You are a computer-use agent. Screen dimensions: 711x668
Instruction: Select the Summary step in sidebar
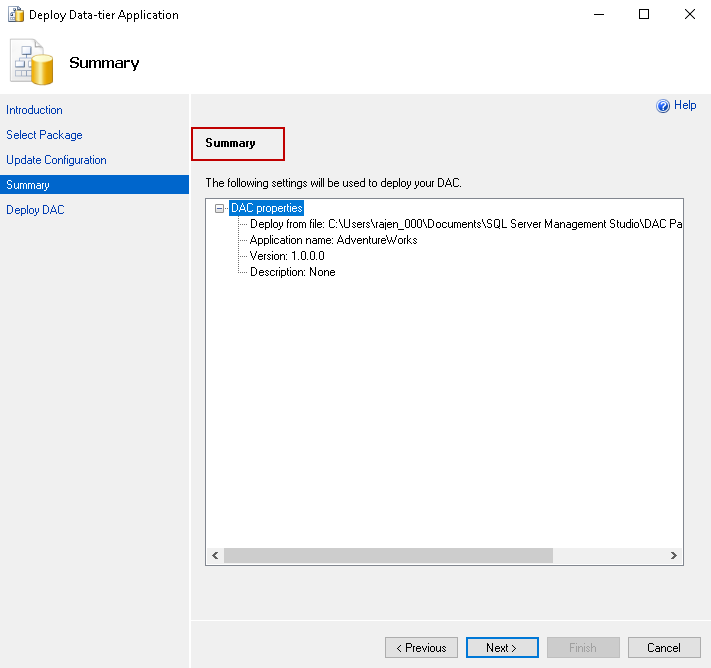pos(28,185)
